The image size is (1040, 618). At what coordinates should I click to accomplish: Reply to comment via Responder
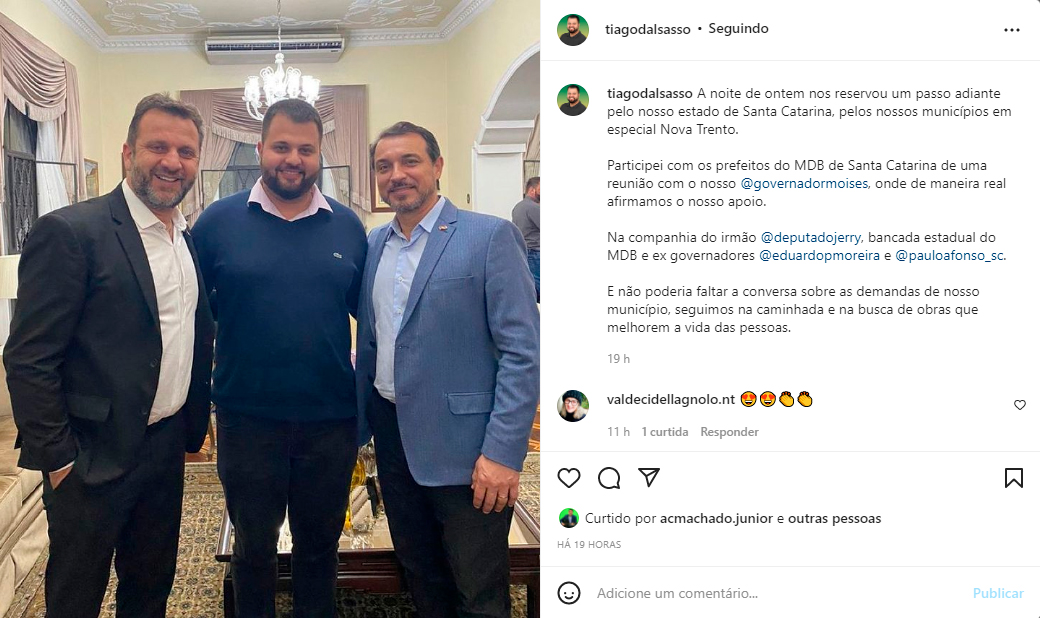point(729,432)
